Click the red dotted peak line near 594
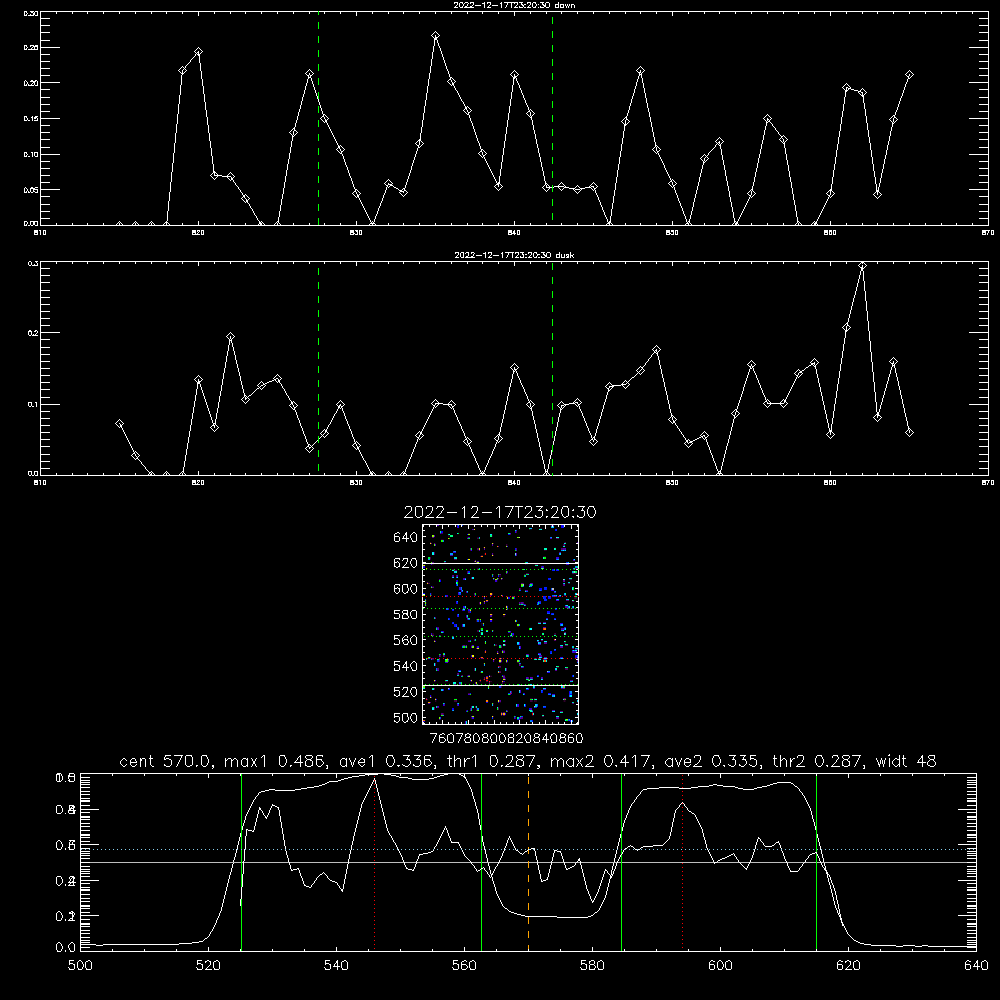The image size is (1000, 1000). coord(682,862)
